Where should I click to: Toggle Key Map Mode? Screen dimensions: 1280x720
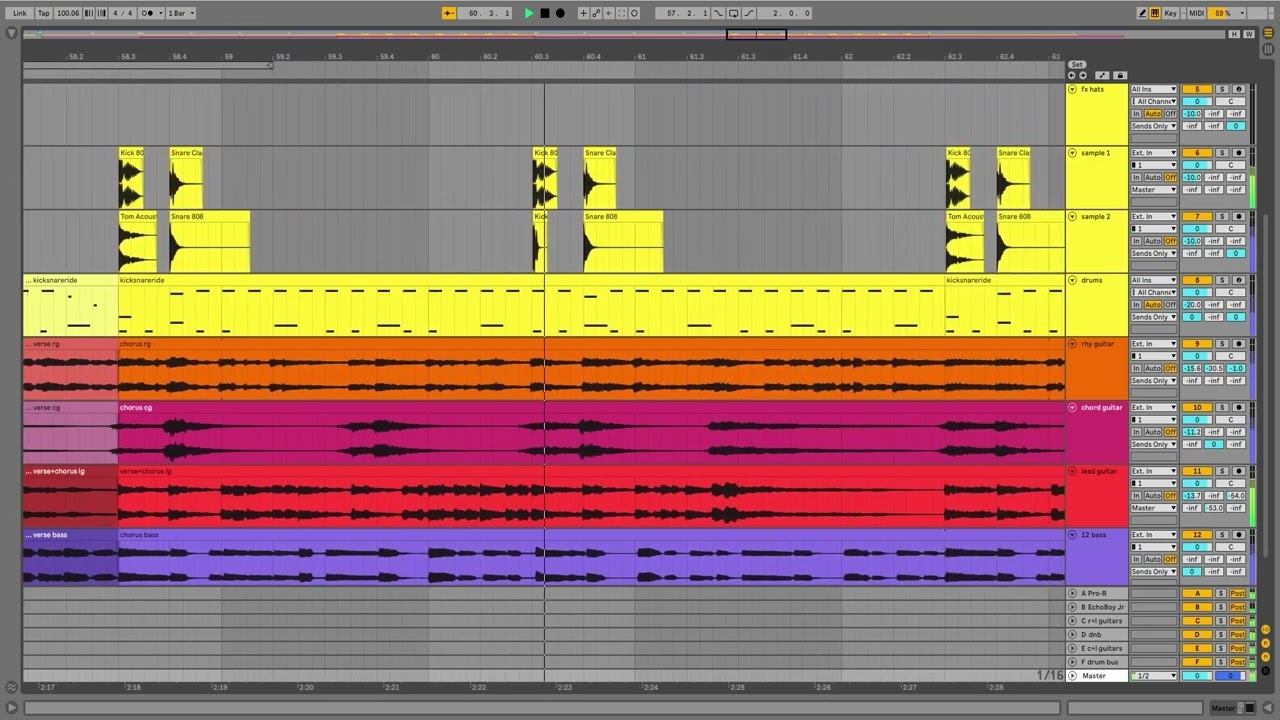pyautogui.click(x=1170, y=13)
